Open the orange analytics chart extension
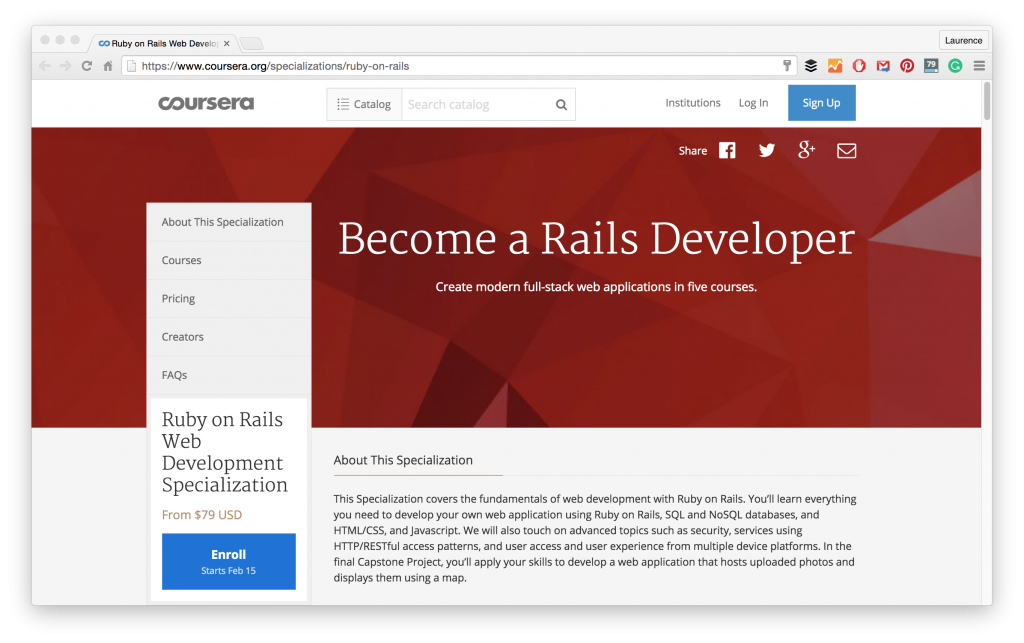 835,66
